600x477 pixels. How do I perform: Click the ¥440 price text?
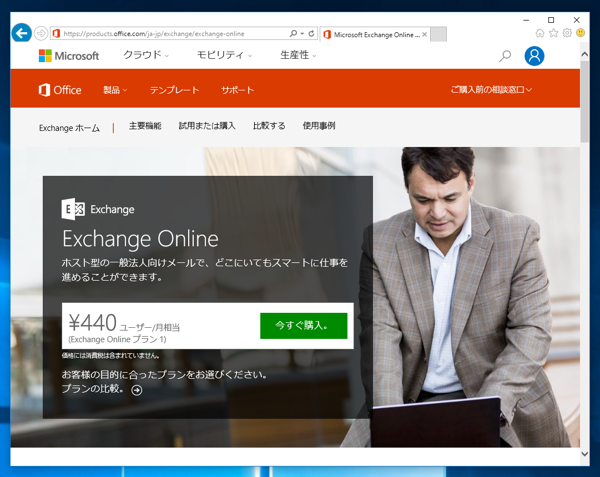tap(93, 322)
